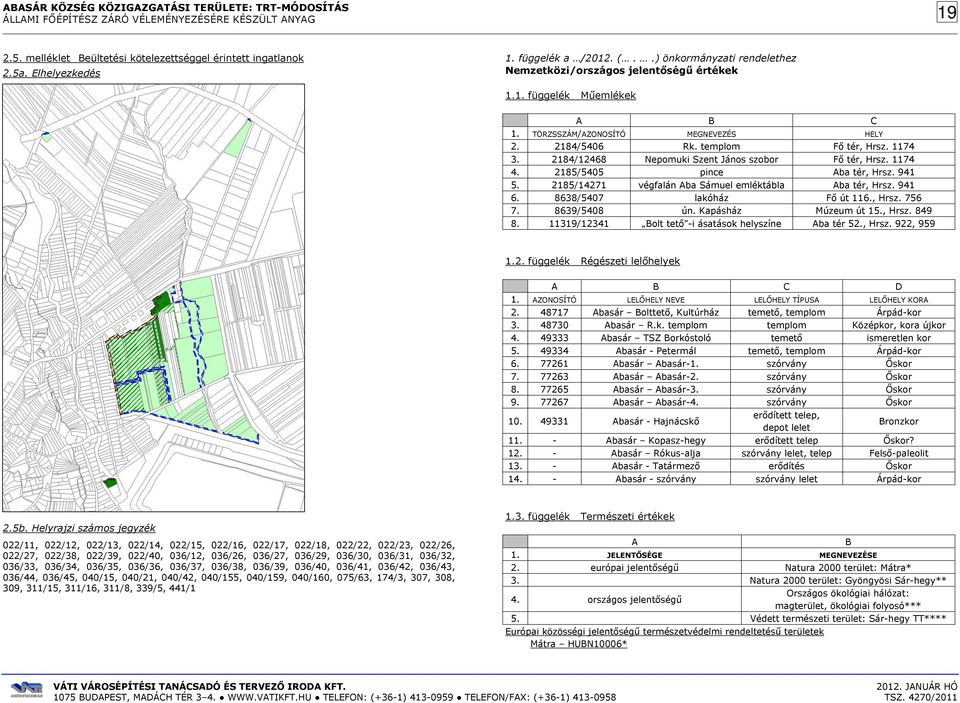Select cell 'Abasár – Abasár-1.'
Viewport: 960px width, 703px height.
[x=655, y=364]
